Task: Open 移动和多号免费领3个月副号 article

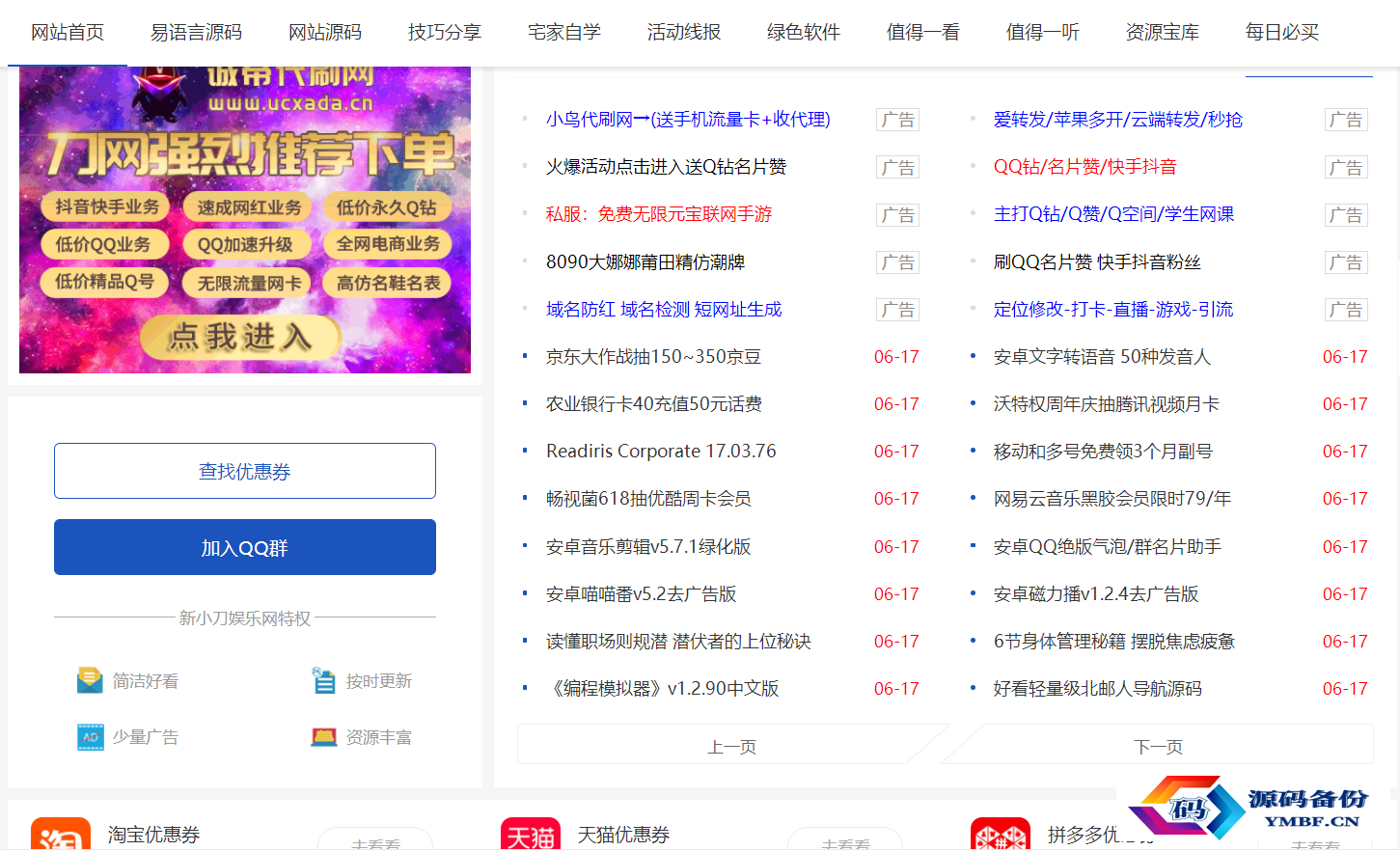Action: click(x=1103, y=451)
